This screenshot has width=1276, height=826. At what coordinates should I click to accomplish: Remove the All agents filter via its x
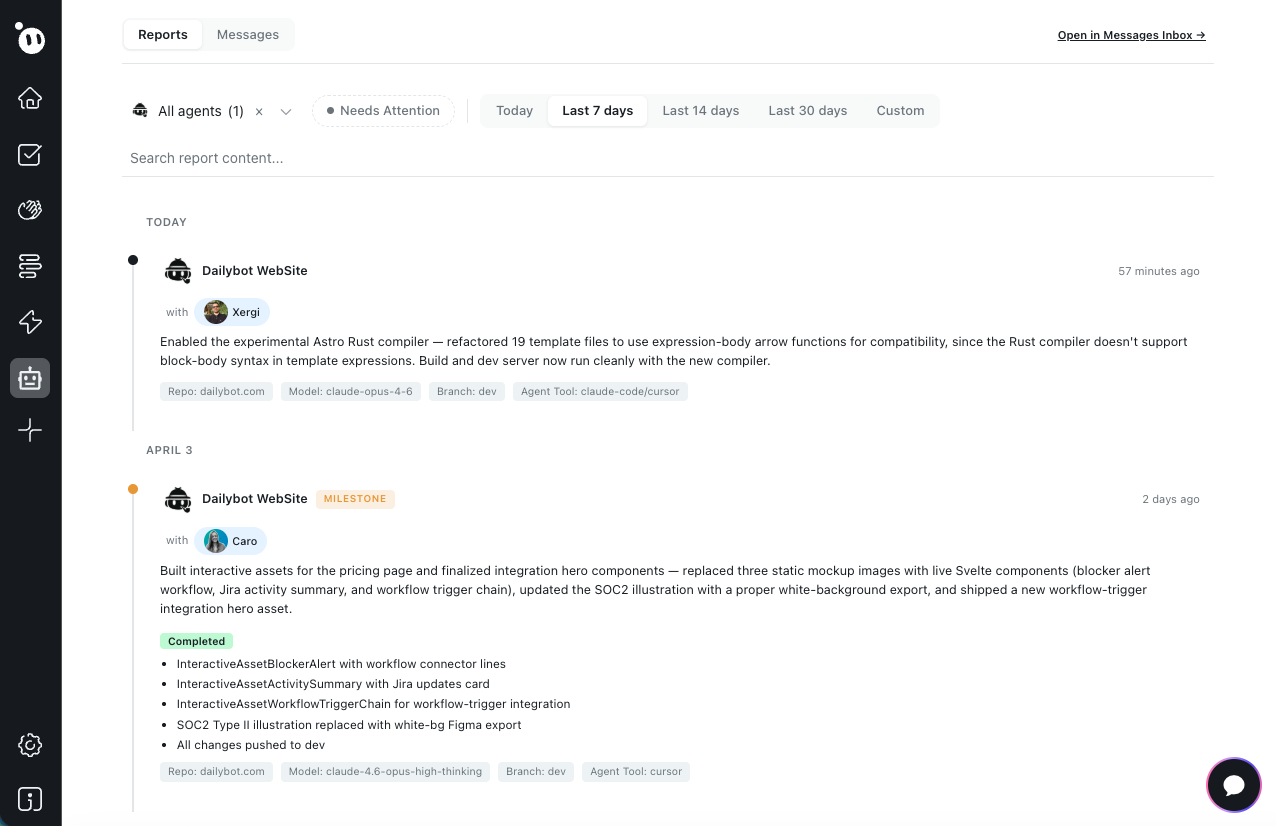[x=259, y=111]
